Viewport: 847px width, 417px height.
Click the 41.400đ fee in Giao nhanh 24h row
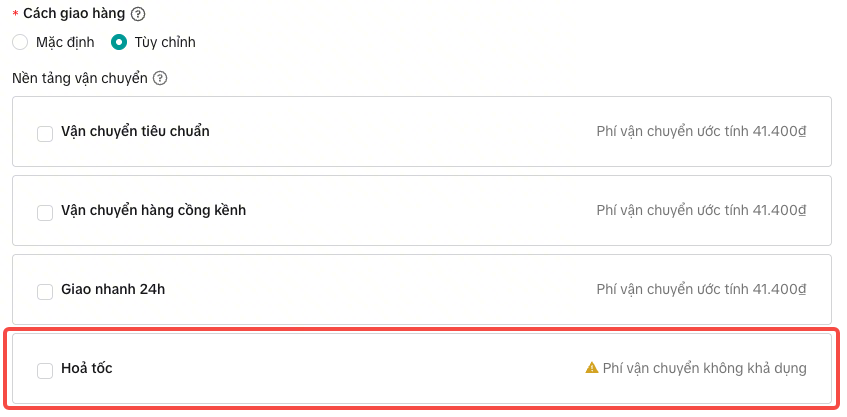coord(779,290)
